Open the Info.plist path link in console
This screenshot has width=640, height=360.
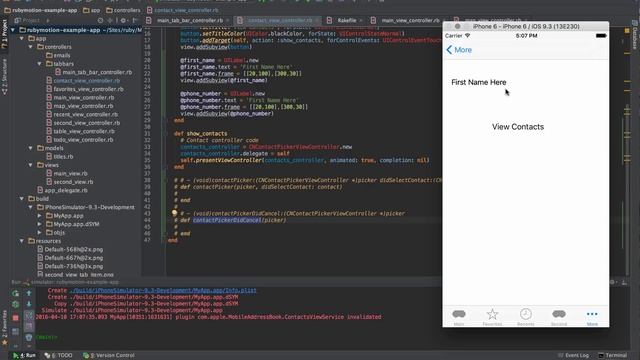163,291
